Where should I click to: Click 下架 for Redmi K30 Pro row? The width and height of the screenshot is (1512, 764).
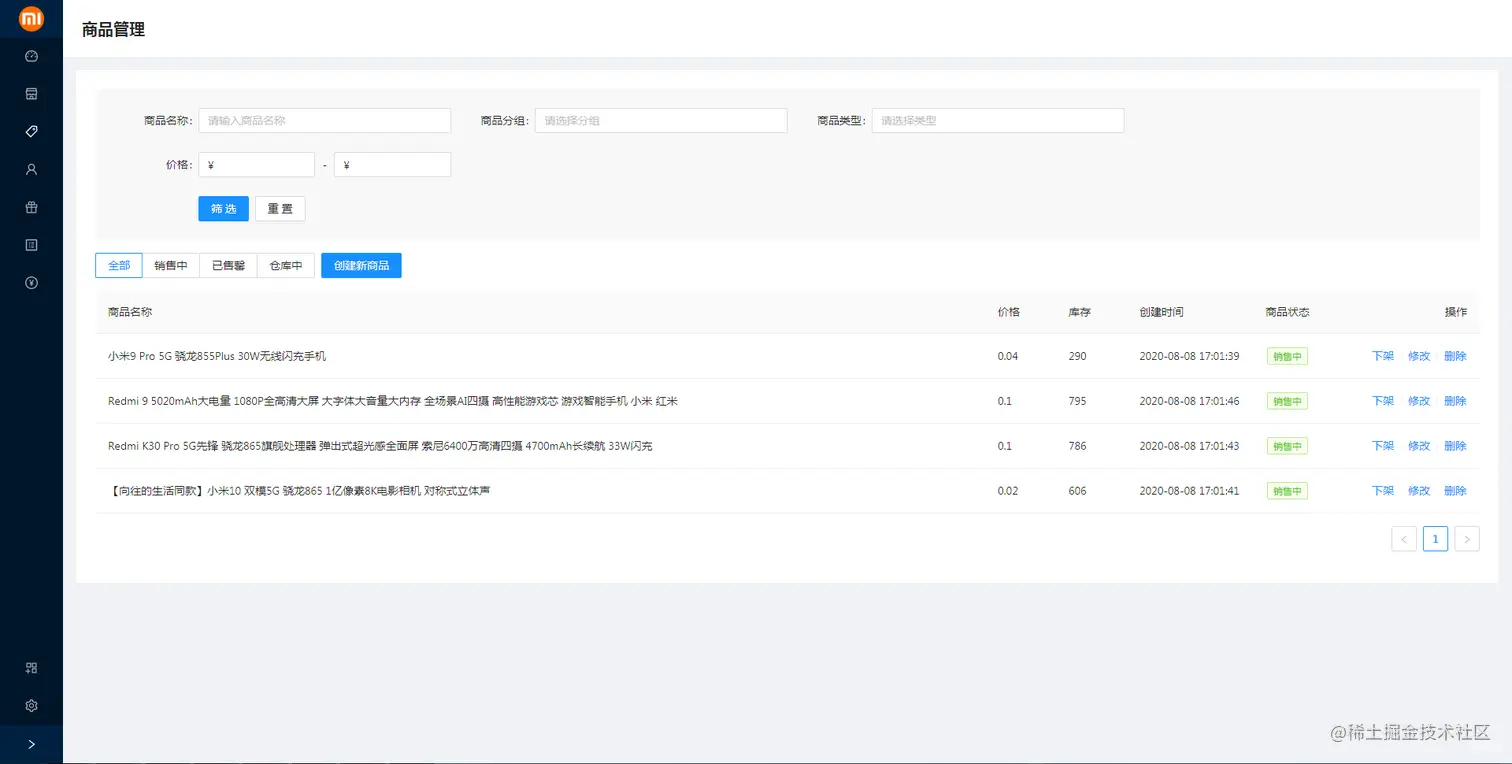tap(1383, 446)
